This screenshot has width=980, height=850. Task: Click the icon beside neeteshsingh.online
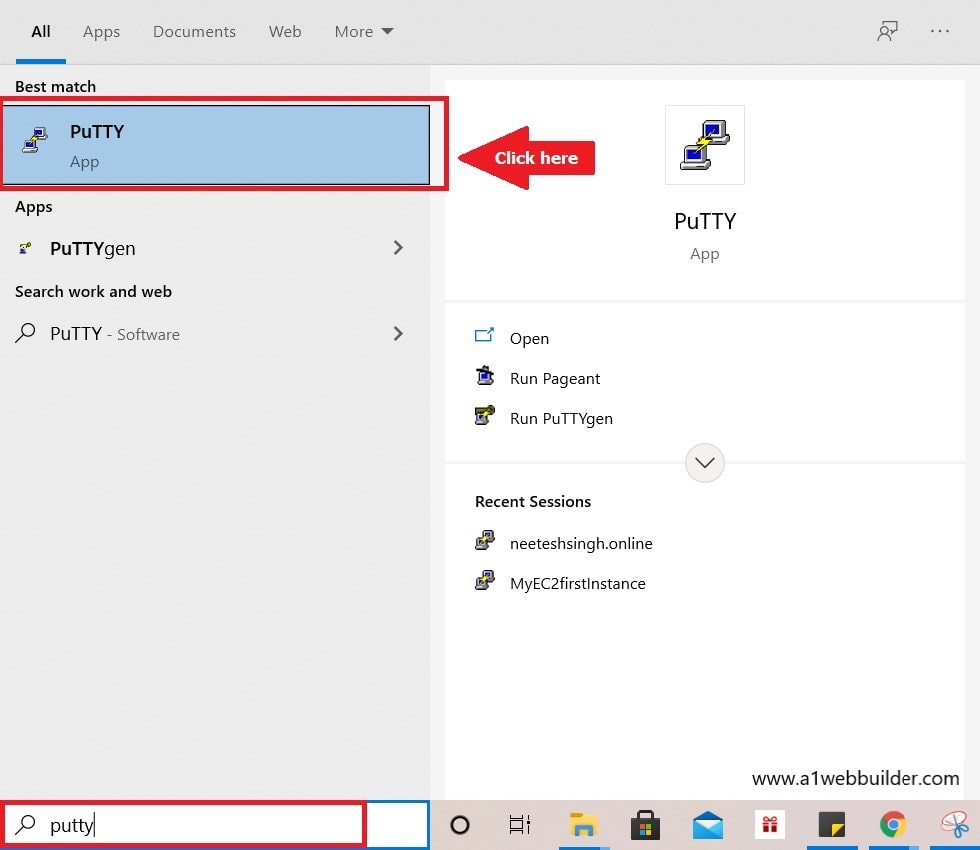485,540
